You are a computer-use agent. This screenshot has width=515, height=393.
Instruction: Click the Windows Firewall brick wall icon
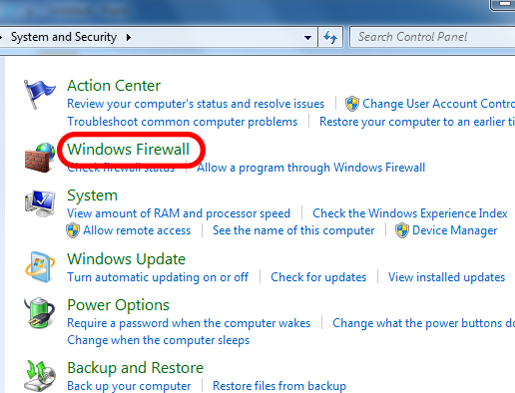click(40, 157)
